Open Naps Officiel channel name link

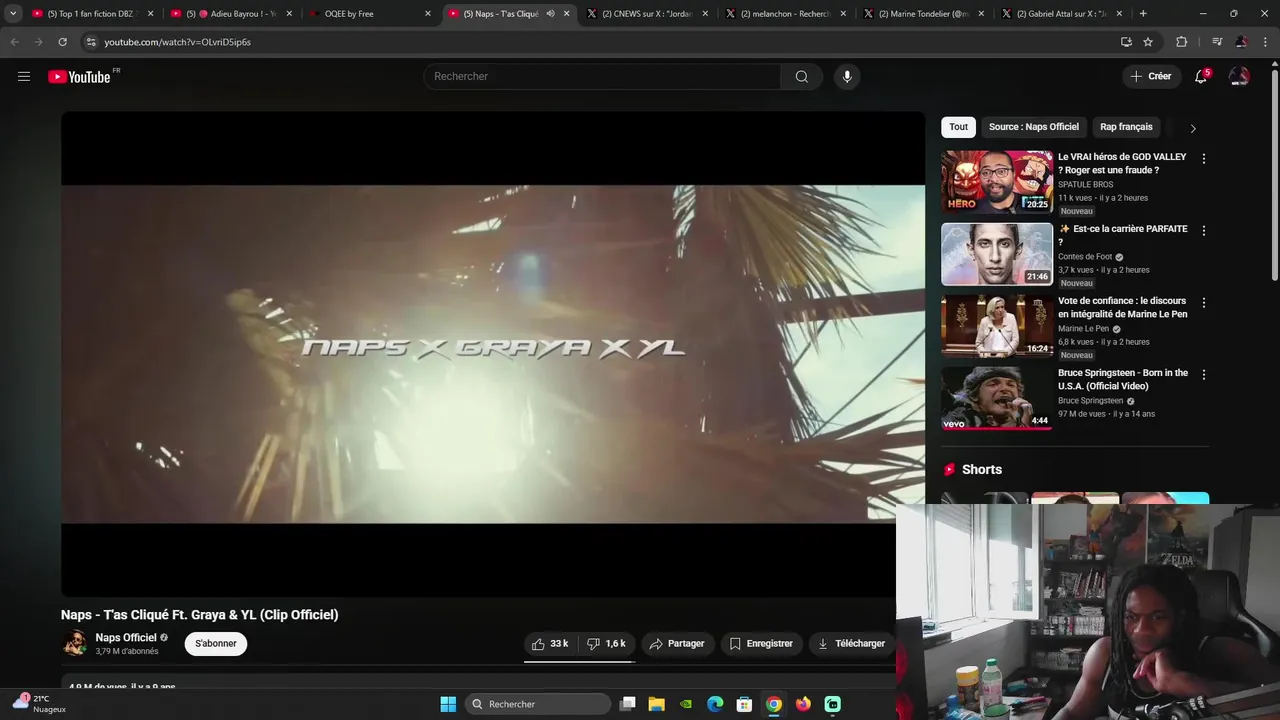click(x=126, y=638)
